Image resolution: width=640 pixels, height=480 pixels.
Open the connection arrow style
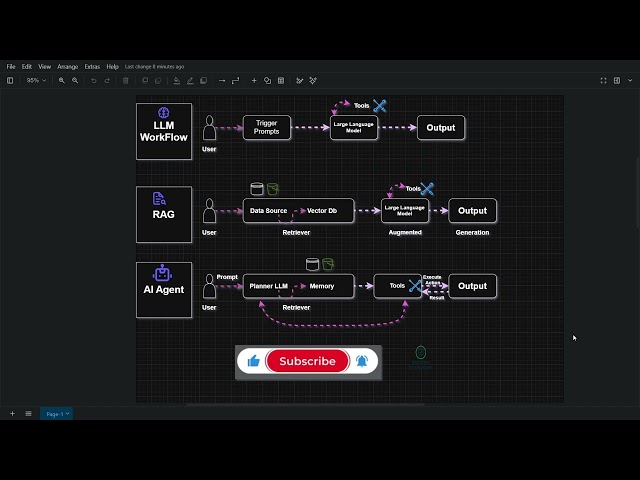point(222,81)
